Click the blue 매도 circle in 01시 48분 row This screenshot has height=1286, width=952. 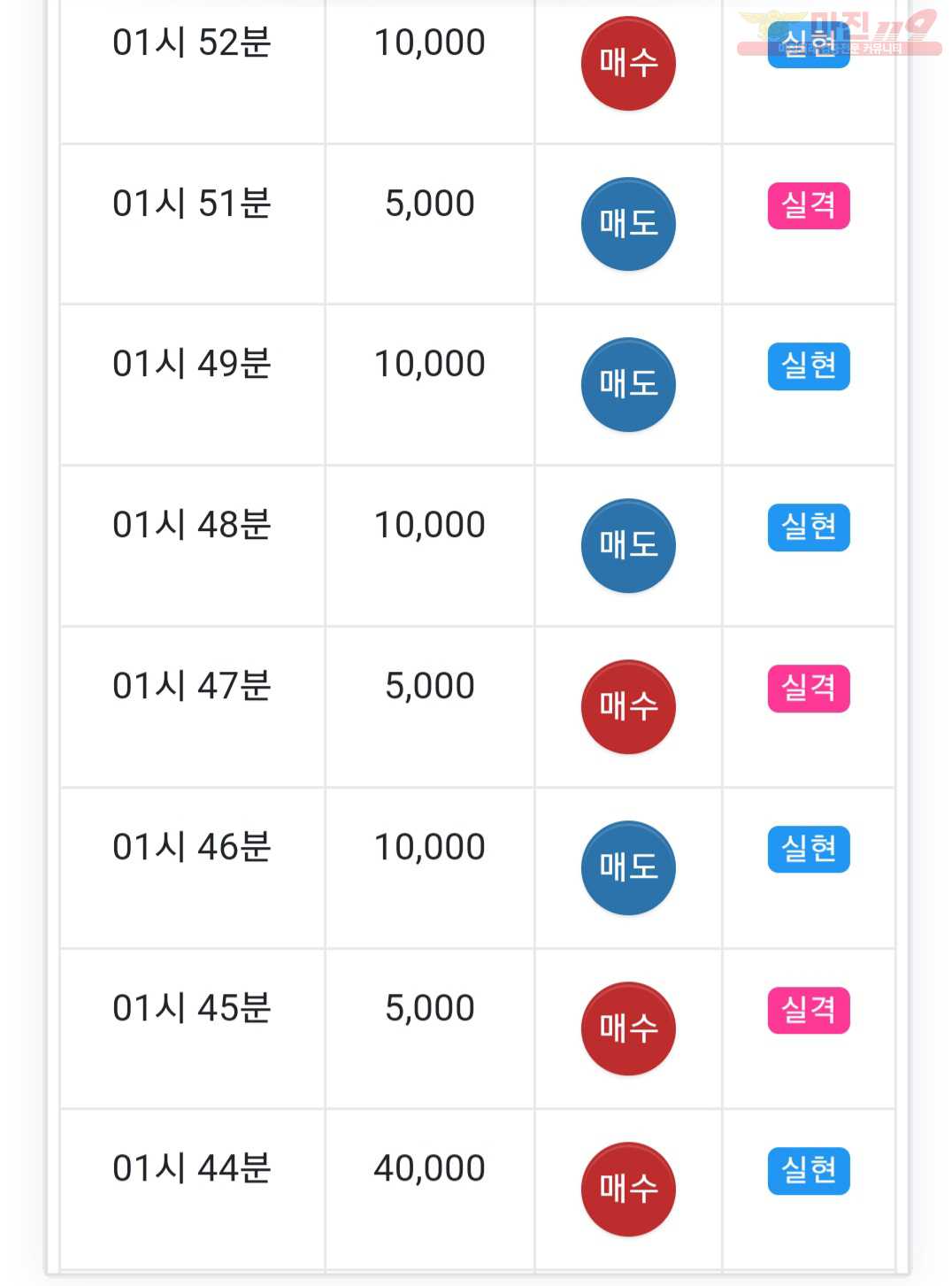click(628, 545)
